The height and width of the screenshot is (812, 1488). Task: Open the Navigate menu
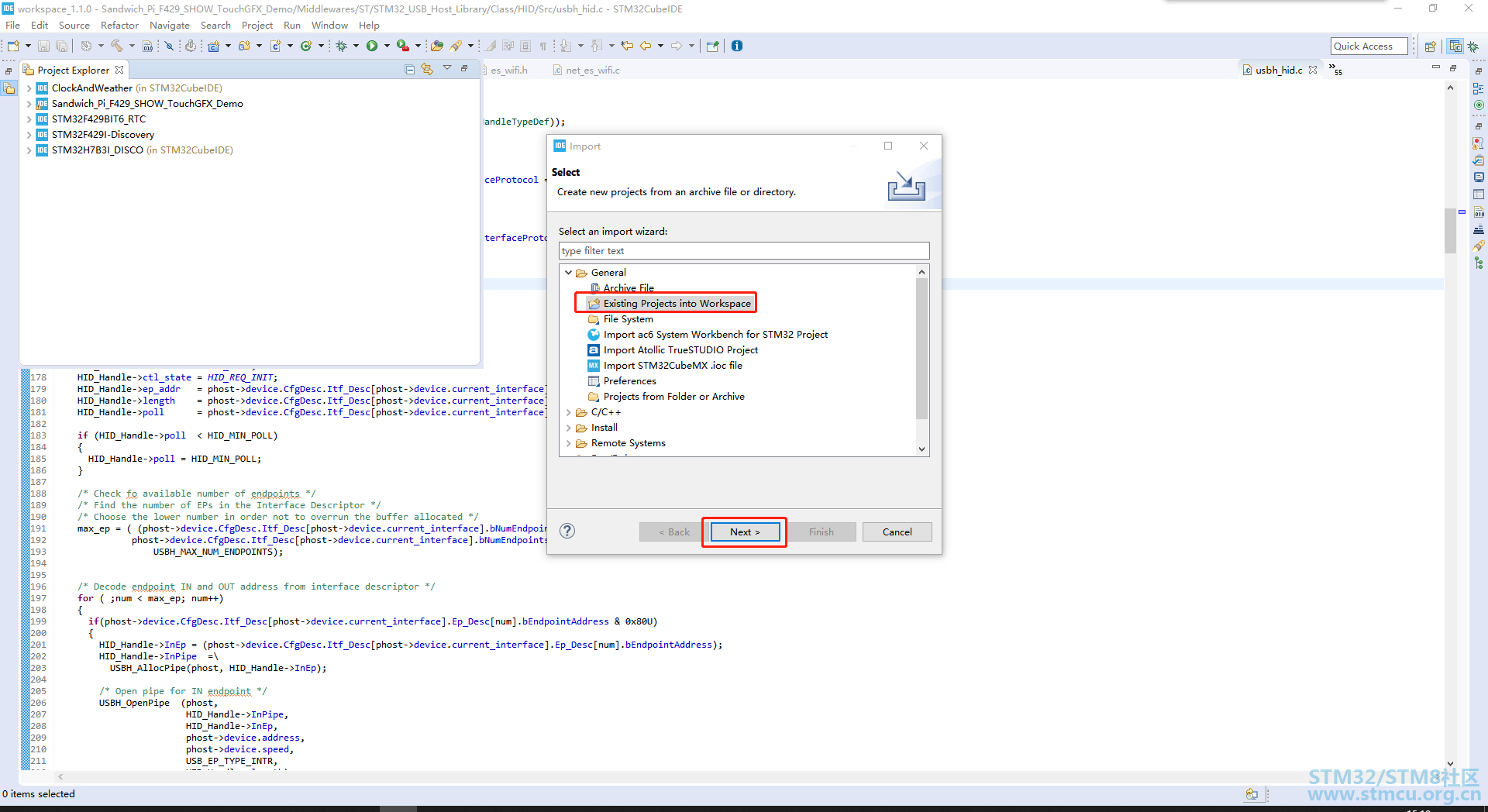tap(170, 26)
